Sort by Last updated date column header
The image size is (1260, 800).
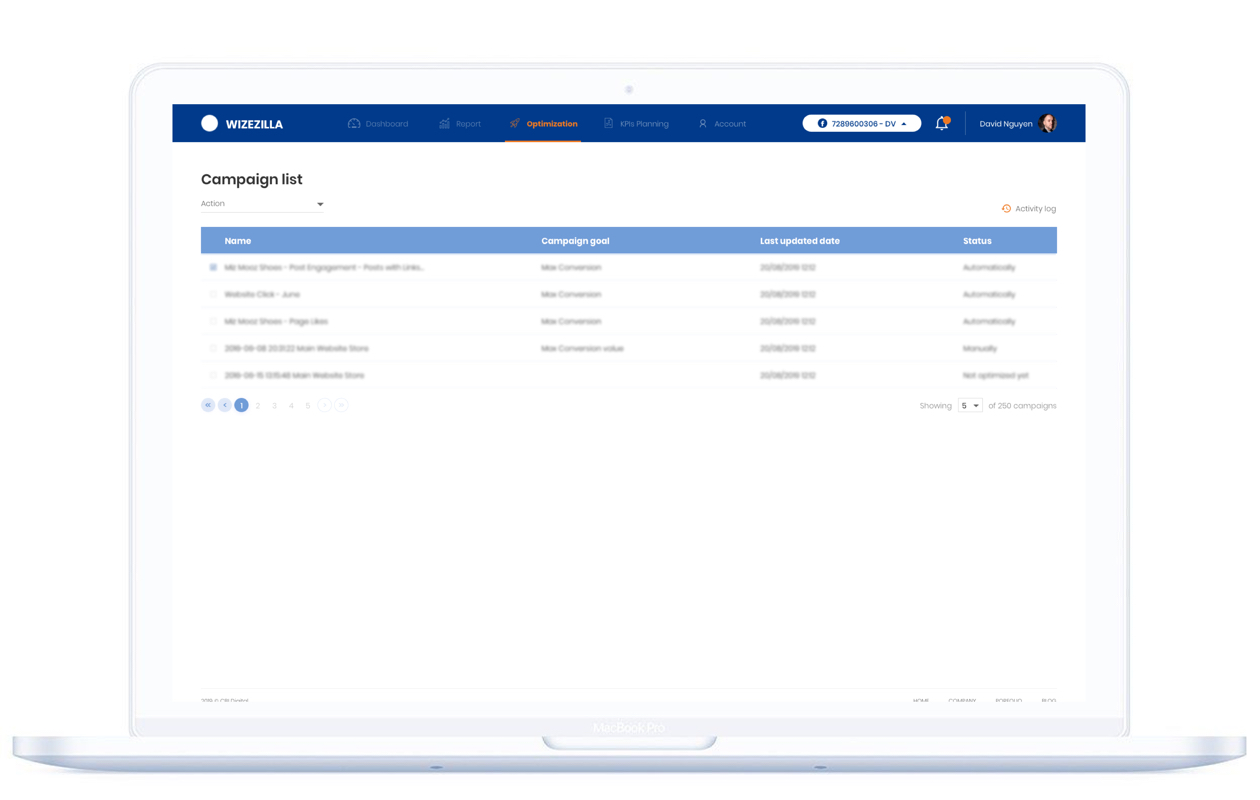tap(800, 241)
